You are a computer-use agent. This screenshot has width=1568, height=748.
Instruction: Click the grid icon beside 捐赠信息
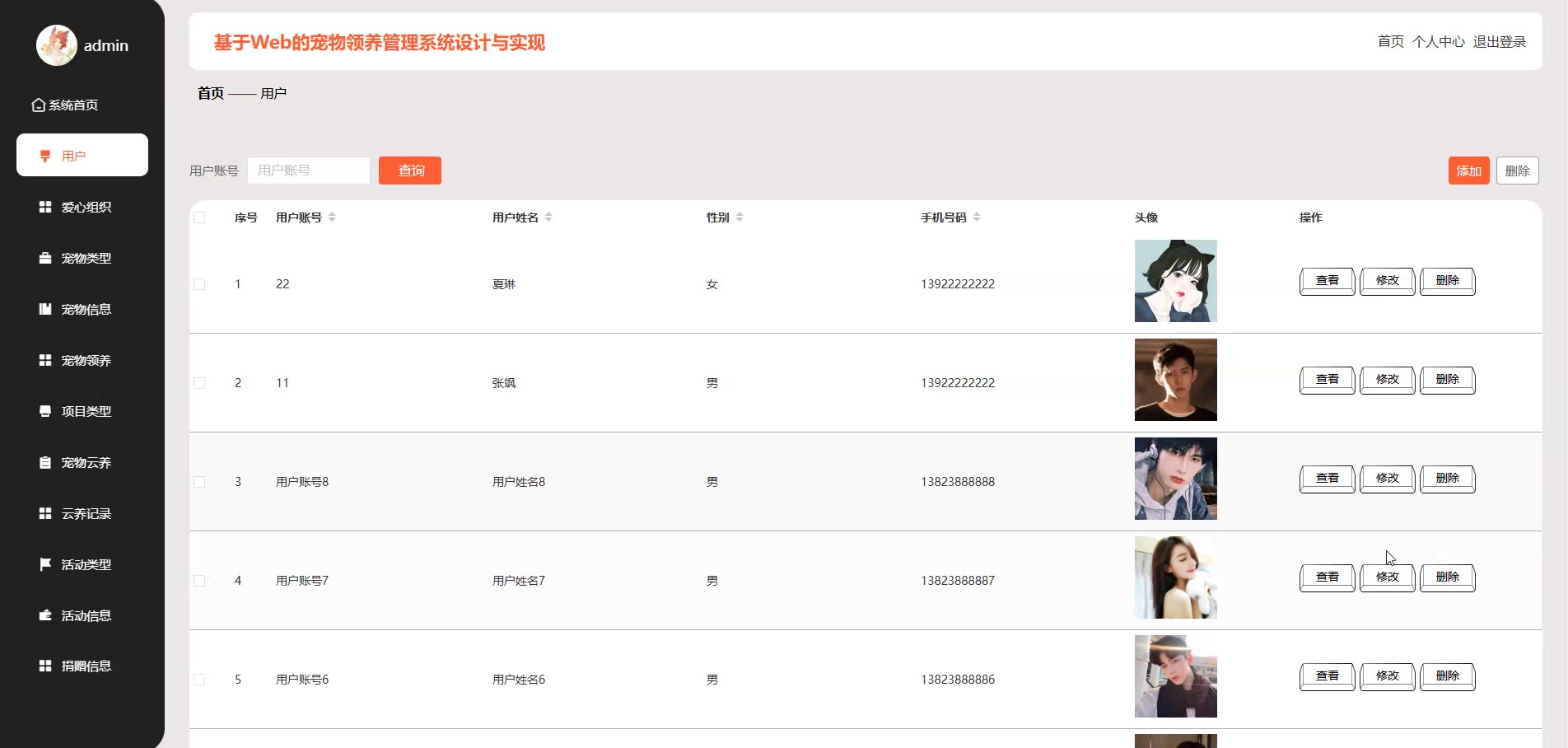point(45,666)
